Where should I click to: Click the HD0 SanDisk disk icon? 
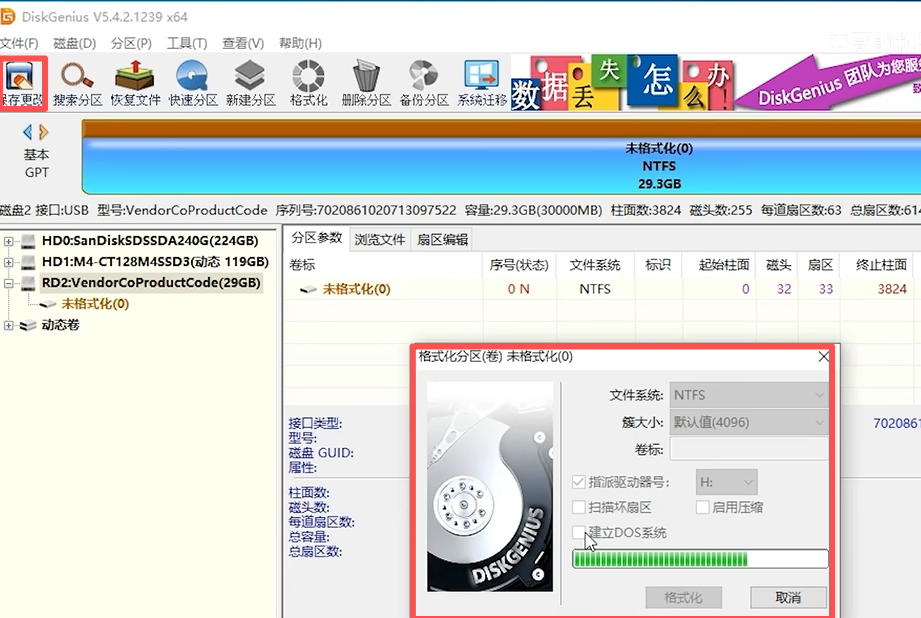pyautogui.click(x=28, y=241)
